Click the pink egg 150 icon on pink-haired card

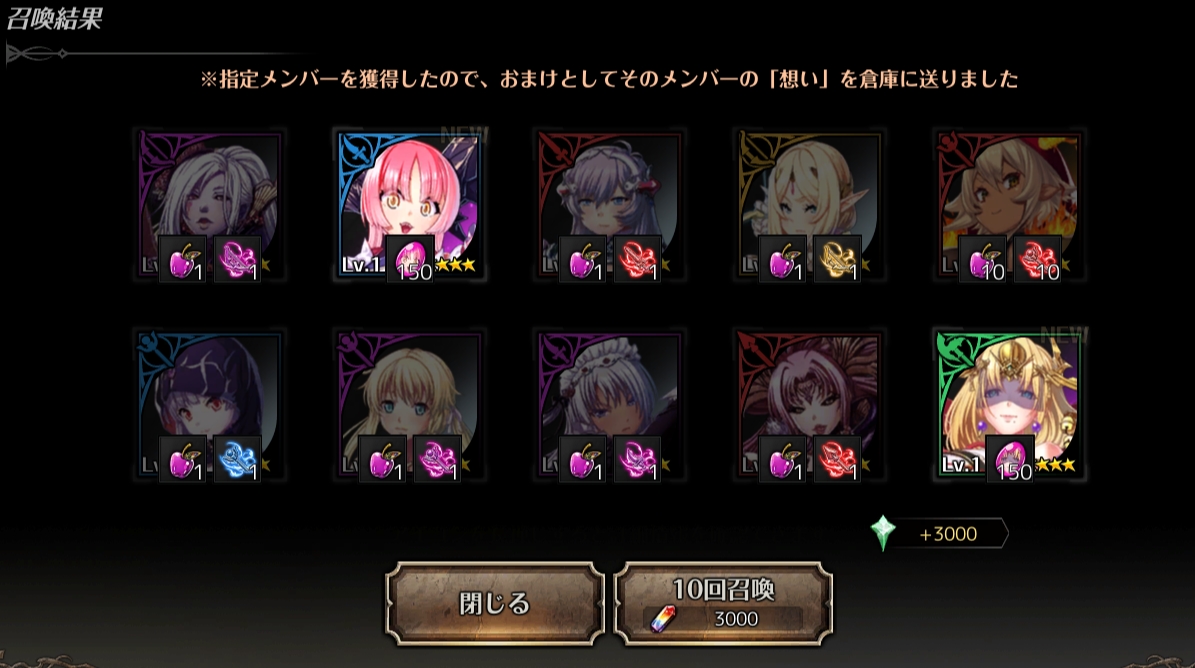pyautogui.click(x=410, y=259)
